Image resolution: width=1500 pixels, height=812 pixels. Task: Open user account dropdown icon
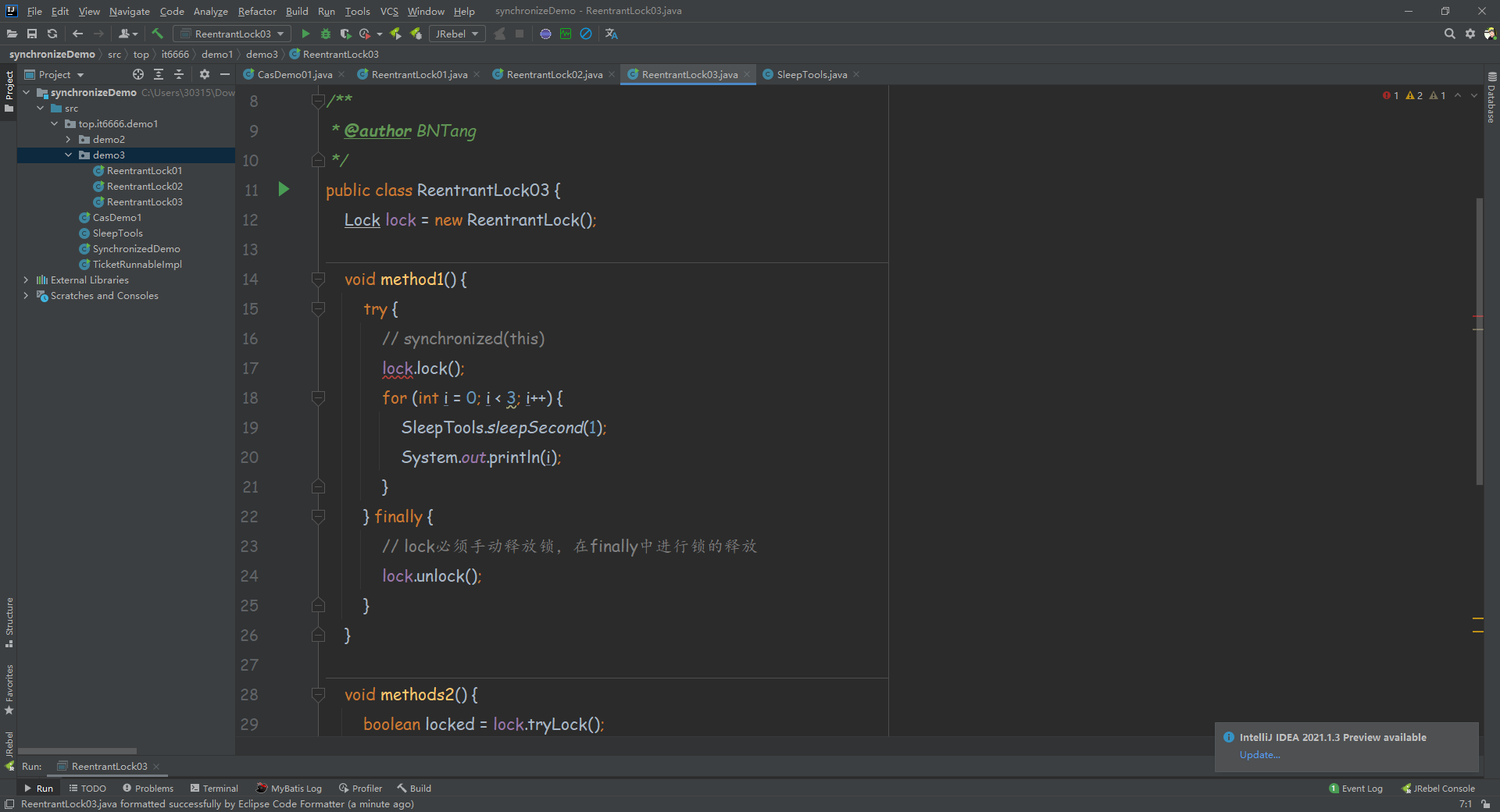128,34
